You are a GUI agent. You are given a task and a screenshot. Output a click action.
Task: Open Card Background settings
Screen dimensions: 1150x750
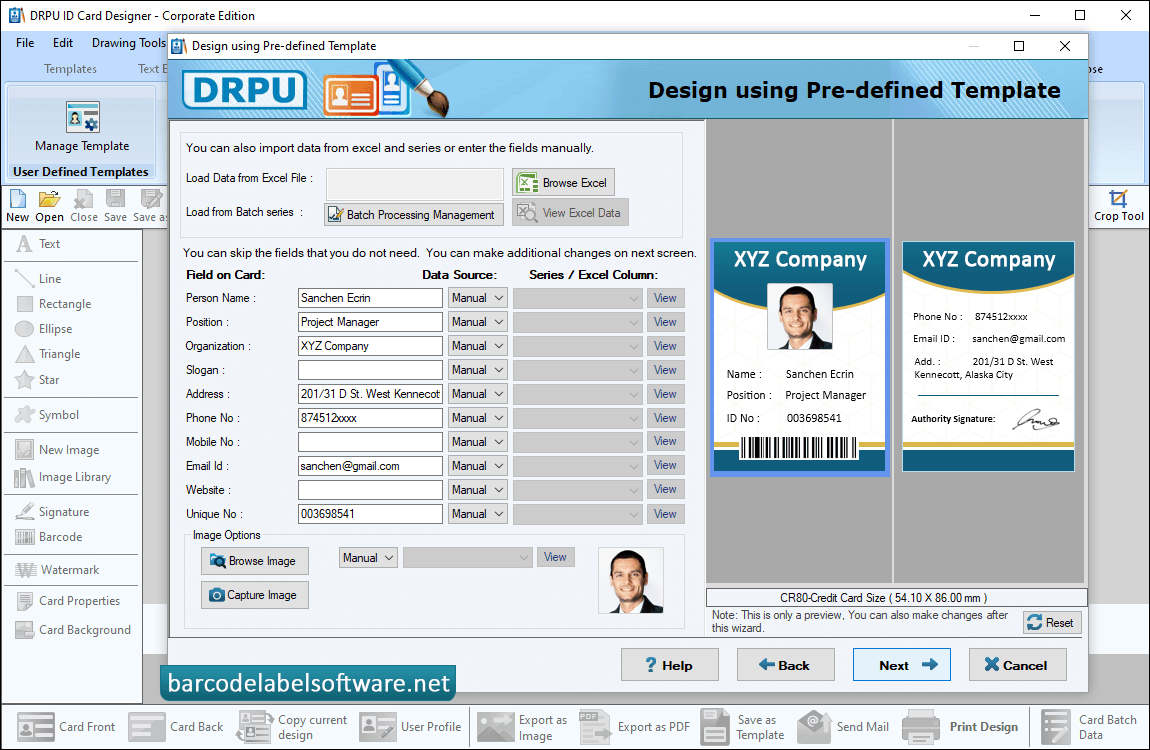point(71,630)
